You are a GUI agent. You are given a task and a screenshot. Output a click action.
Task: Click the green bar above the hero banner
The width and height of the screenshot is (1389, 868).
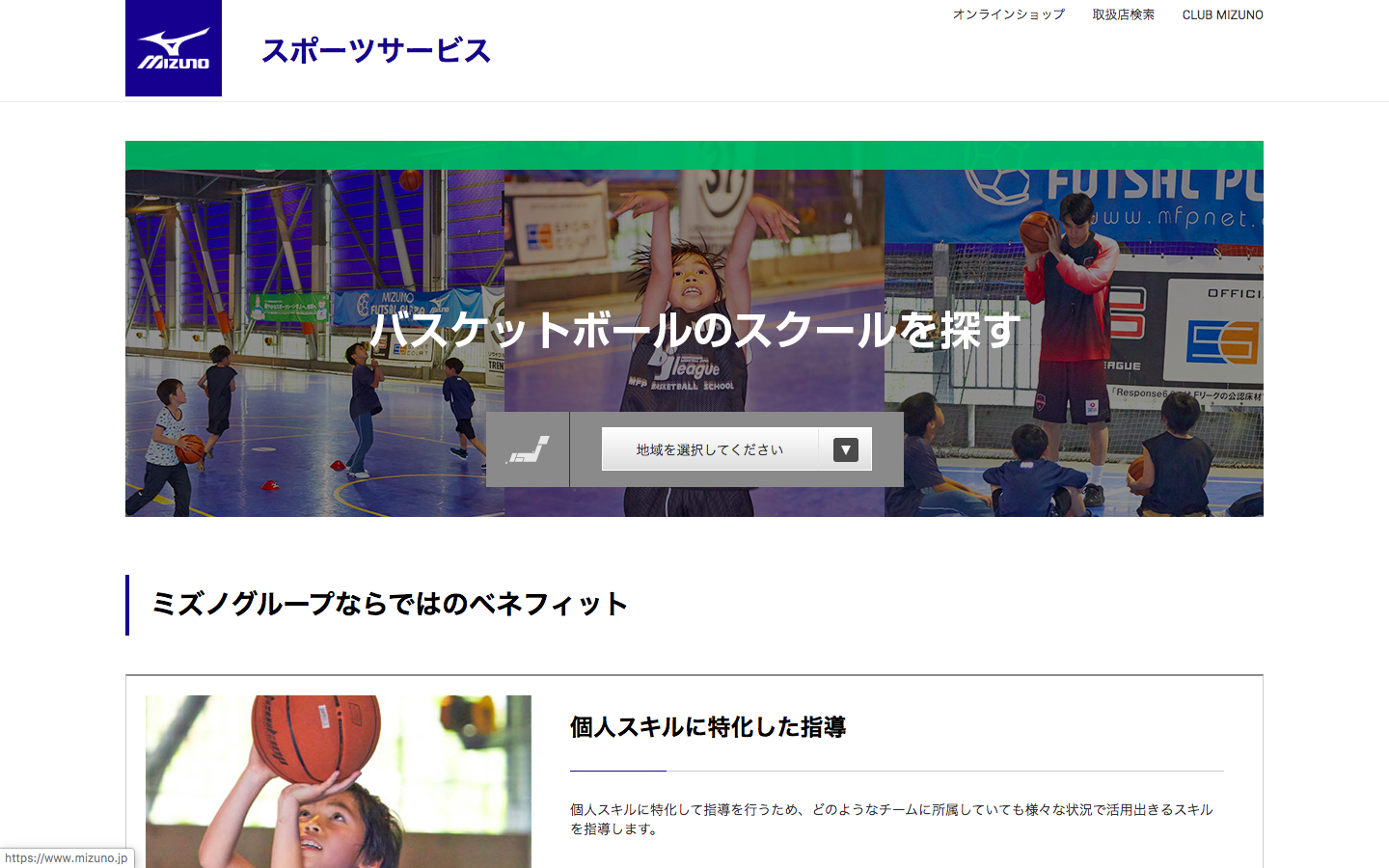pyautogui.click(x=694, y=155)
